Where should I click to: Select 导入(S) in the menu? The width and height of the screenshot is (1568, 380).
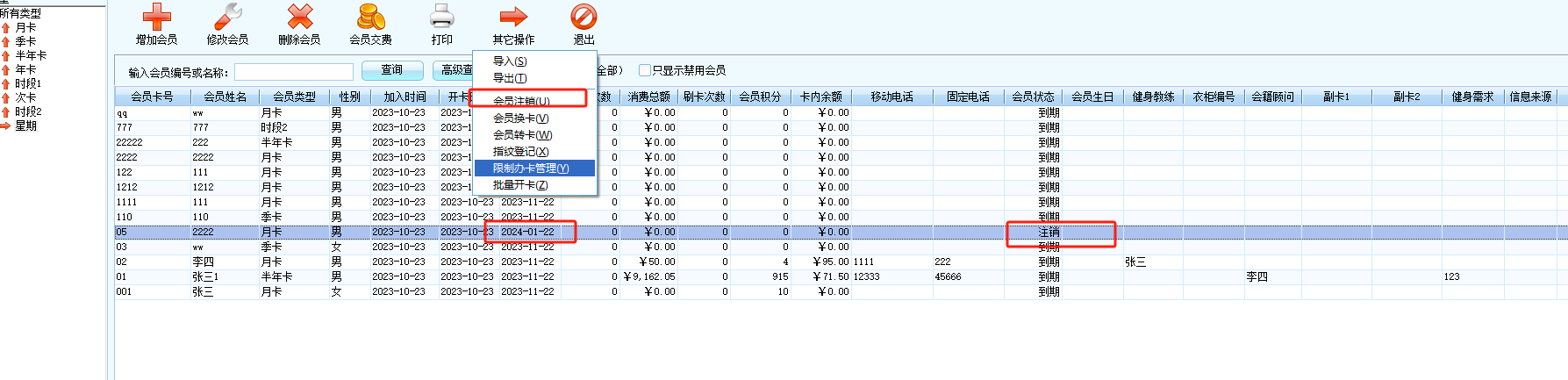click(x=510, y=61)
